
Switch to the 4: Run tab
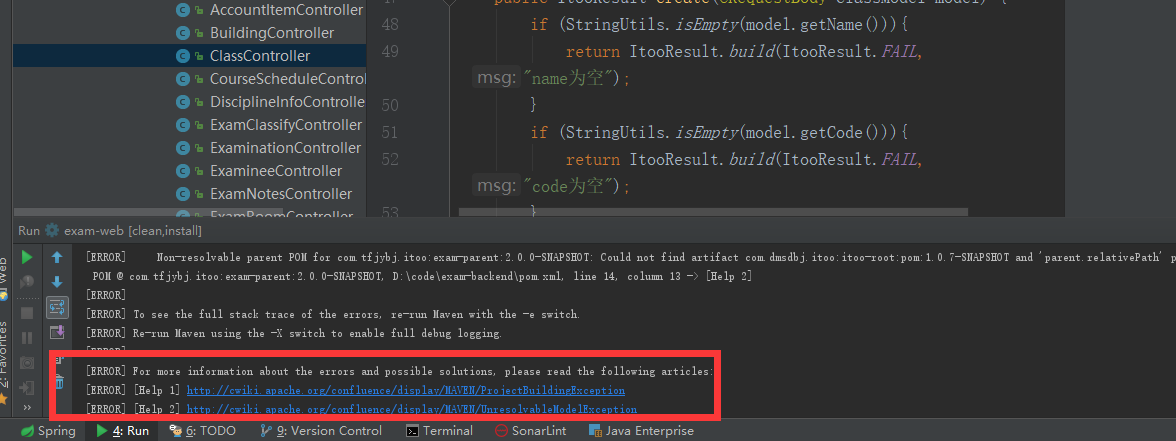(x=122, y=431)
